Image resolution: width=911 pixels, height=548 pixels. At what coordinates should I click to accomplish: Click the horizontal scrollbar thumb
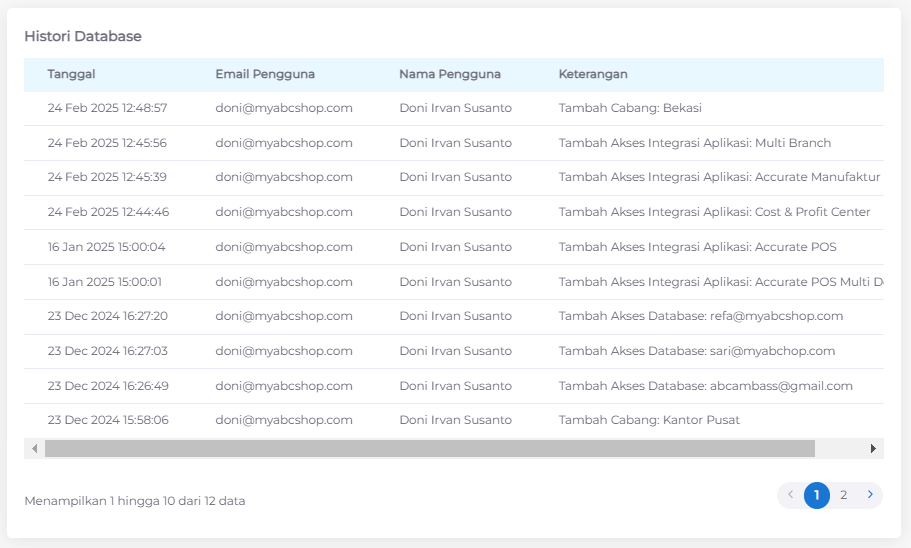point(430,449)
